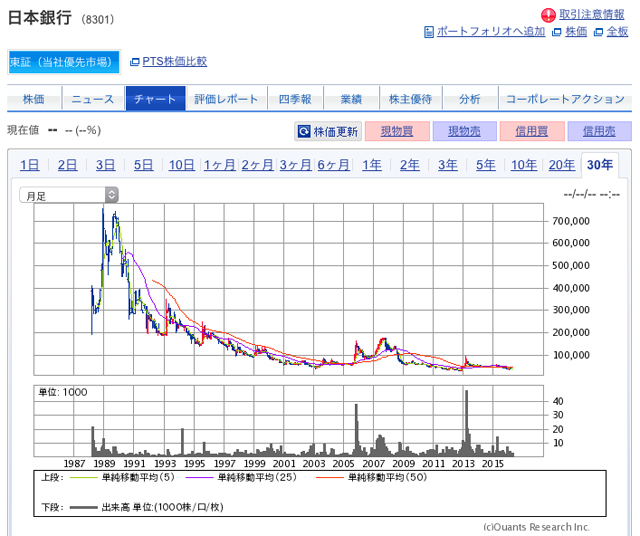This screenshot has width=640, height=536.
Task: Select the 30年 chart range
Action: [x=600, y=165]
